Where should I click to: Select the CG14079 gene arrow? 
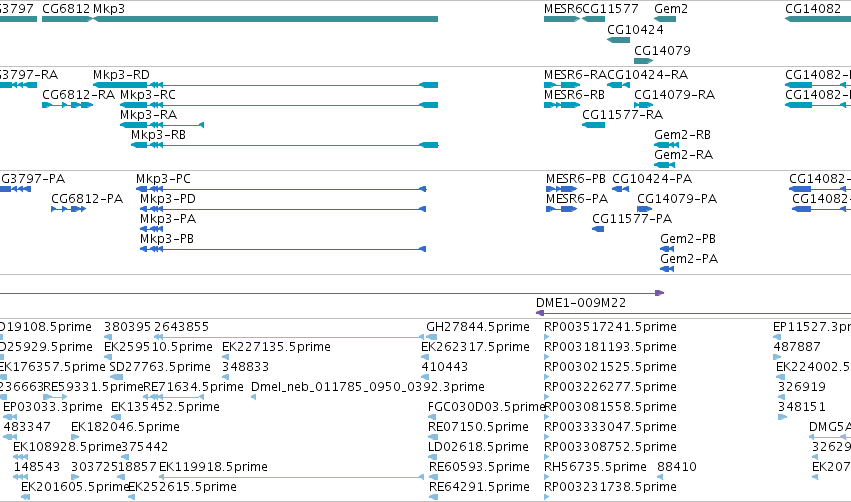[643, 61]
